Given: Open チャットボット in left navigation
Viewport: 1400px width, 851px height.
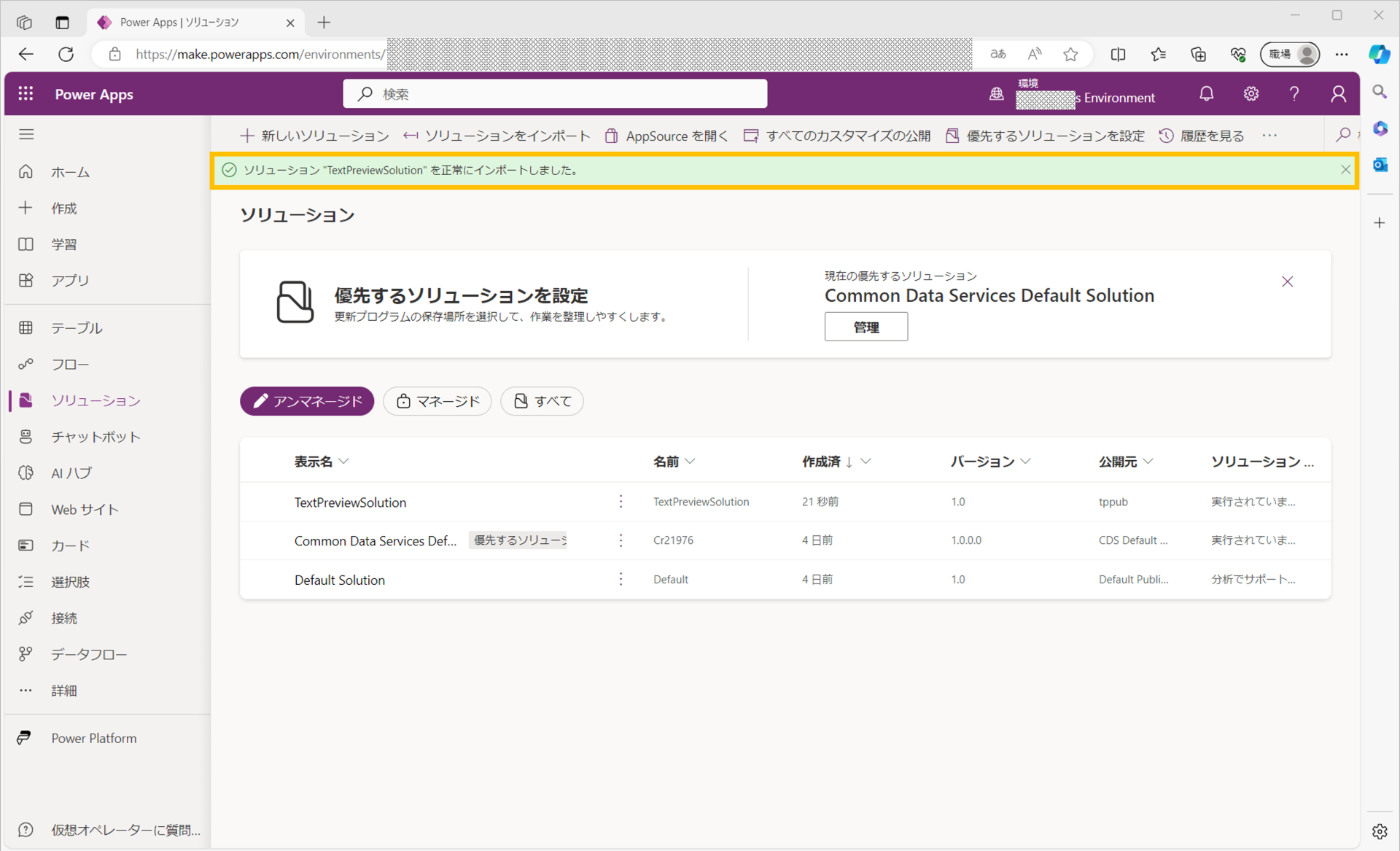Looking at the screenshot, I should 107,437.
